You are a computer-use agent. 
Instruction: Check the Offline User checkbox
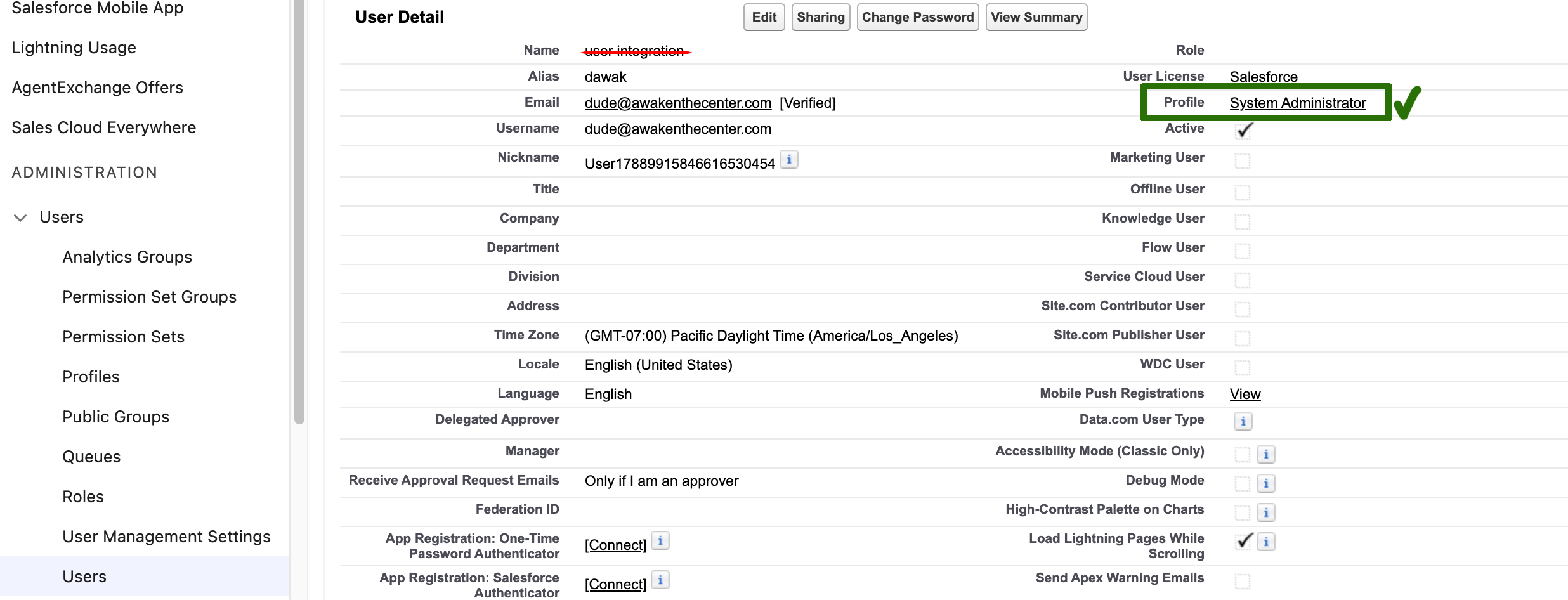pyautogui.click(x=1243, y=192)
